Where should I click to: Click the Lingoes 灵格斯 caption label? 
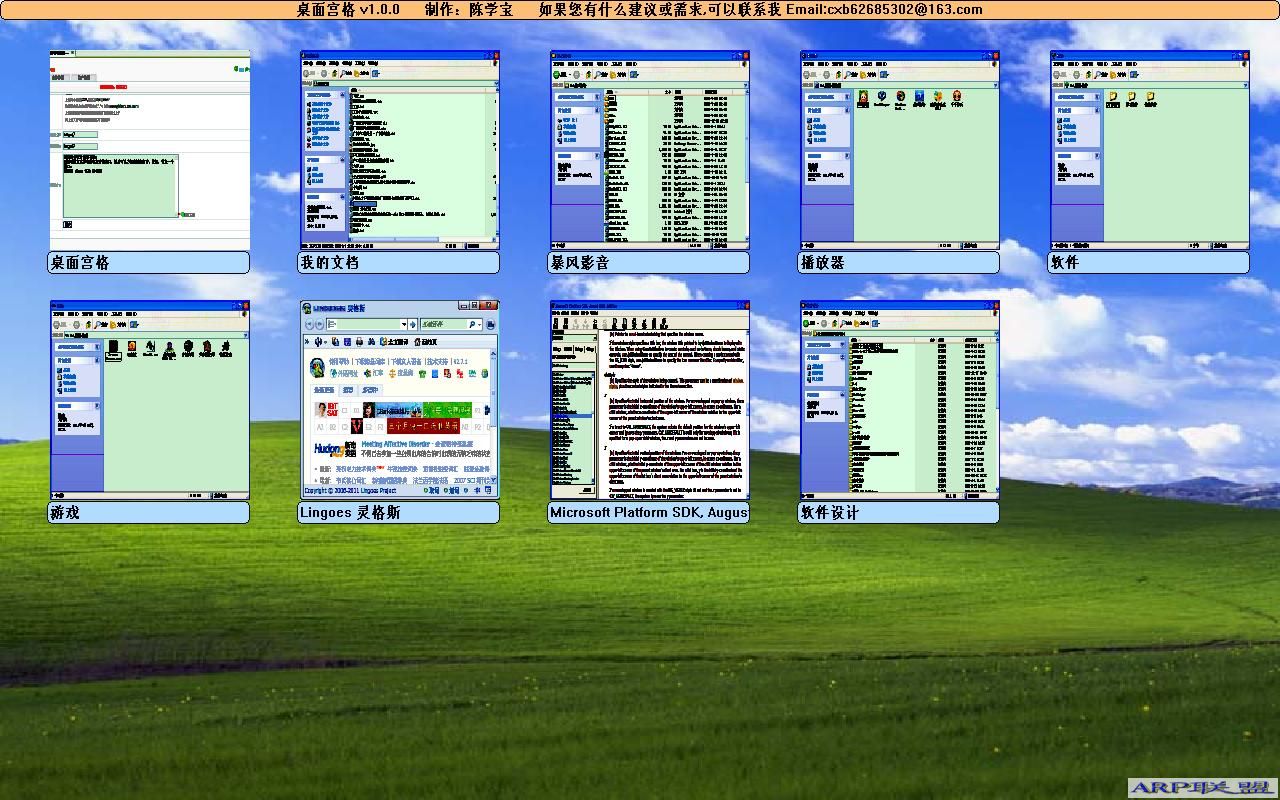[399, 512]
